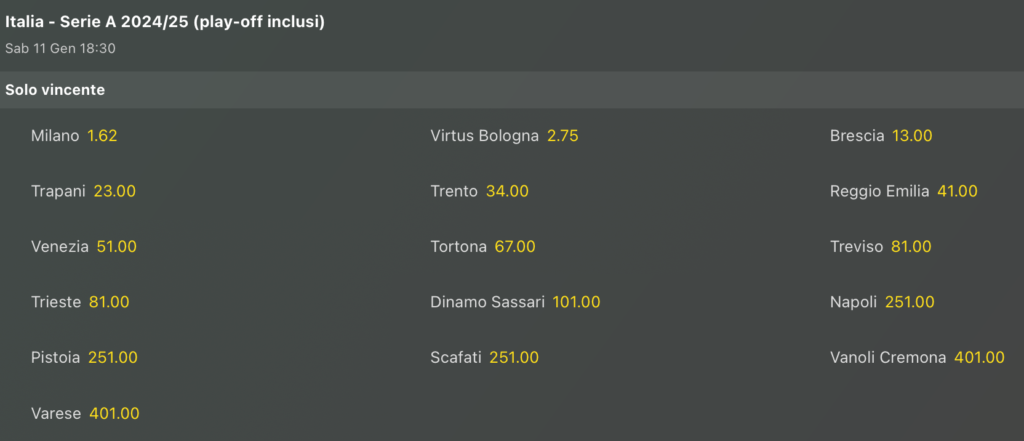This screenshot has width=1024, height=441.
Task: Select Trento odds 34.00
Action: point(507,191)
